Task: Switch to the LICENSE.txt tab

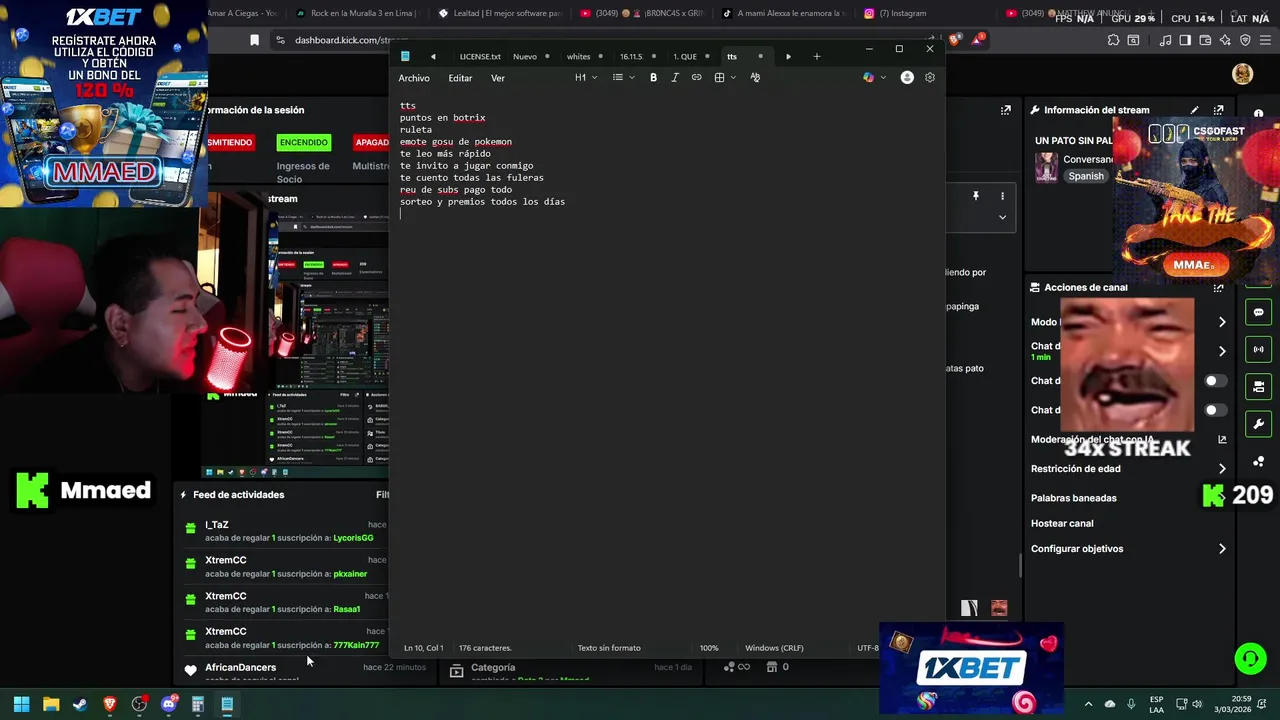Action: click(480, 56)
